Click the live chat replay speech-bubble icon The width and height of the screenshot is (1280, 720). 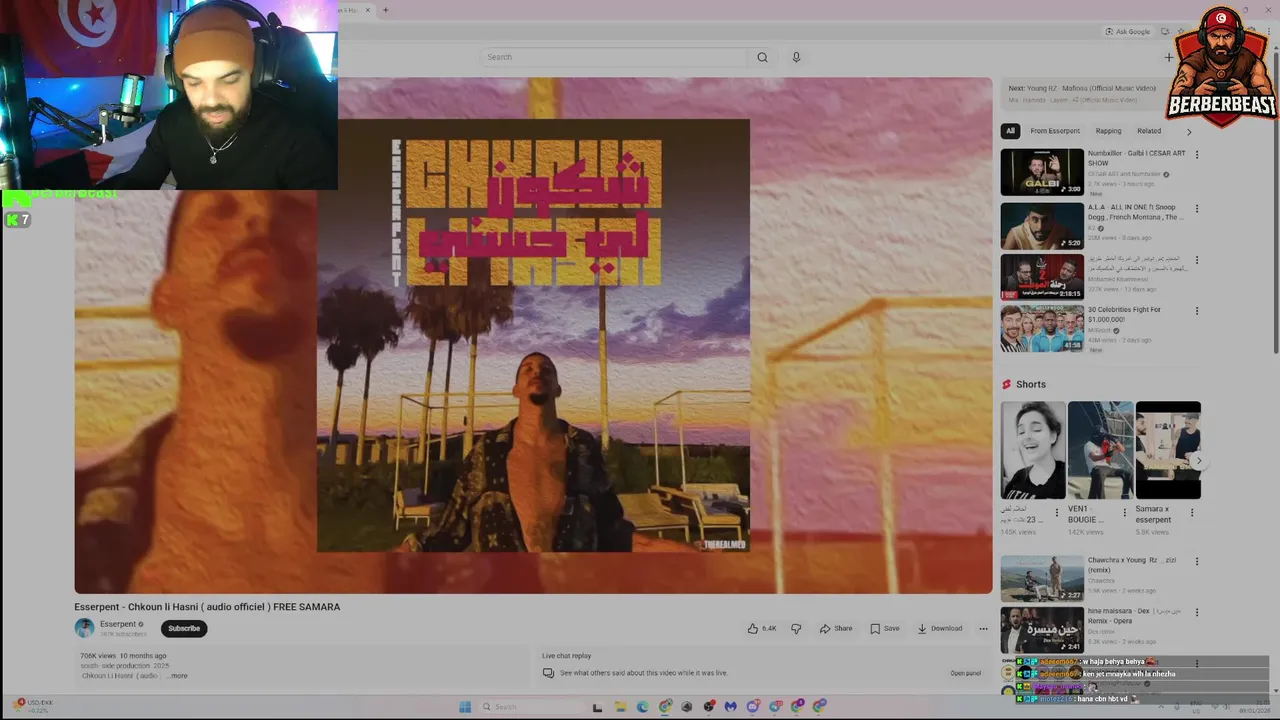point(548,673)
